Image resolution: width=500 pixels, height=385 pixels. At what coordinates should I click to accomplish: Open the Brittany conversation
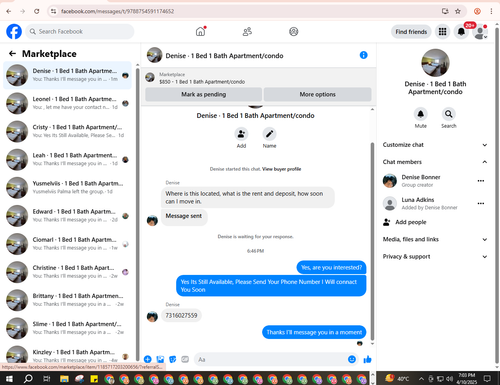[67, 300]
